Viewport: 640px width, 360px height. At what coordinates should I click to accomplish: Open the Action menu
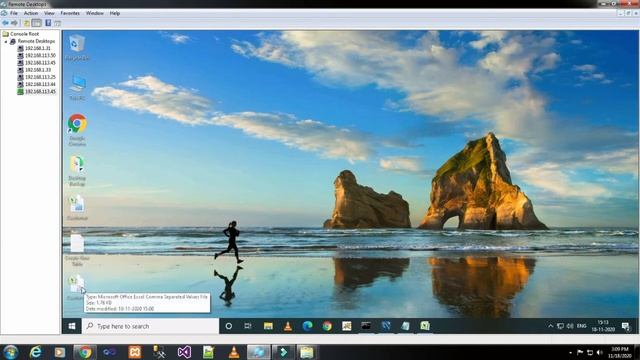[x=31, y=13]
